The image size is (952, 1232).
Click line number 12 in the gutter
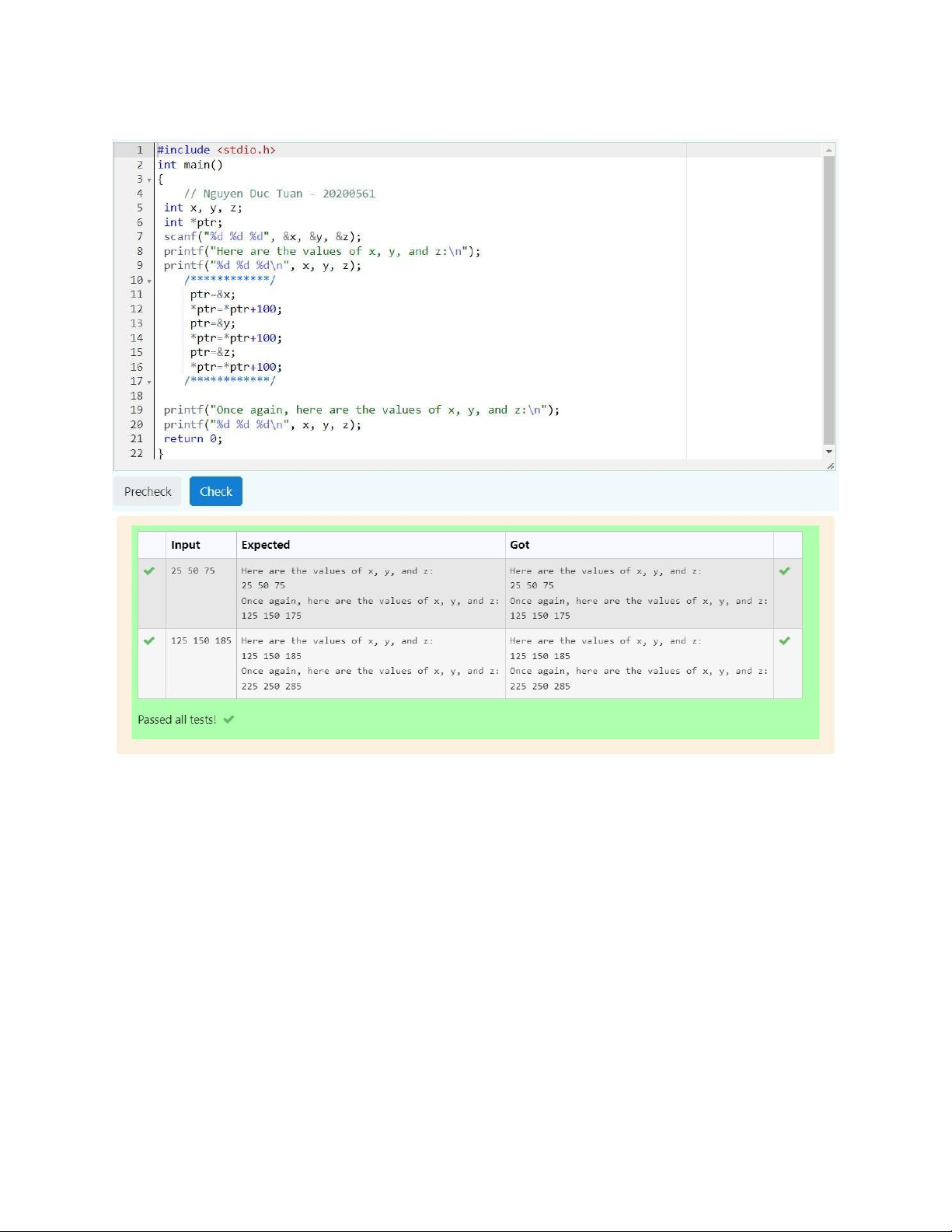137,309
